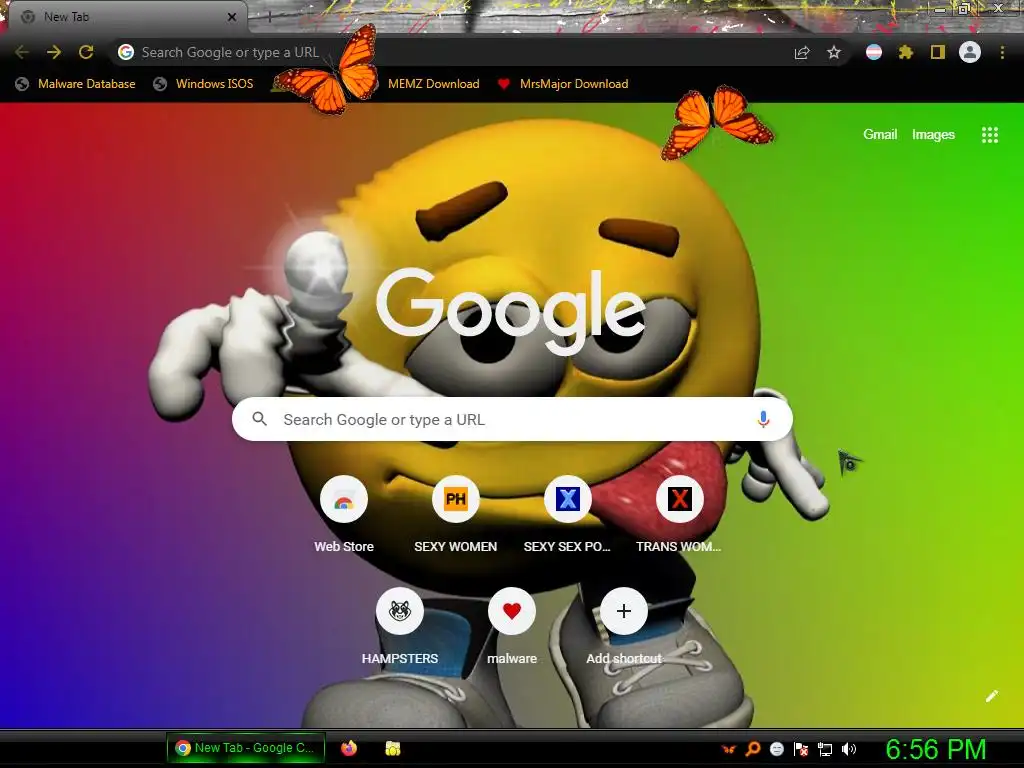Image resolution: width=1024 pixels, height=768 pixels.
Task: Launch Firefox from taskbar
Action: (349, 748)
